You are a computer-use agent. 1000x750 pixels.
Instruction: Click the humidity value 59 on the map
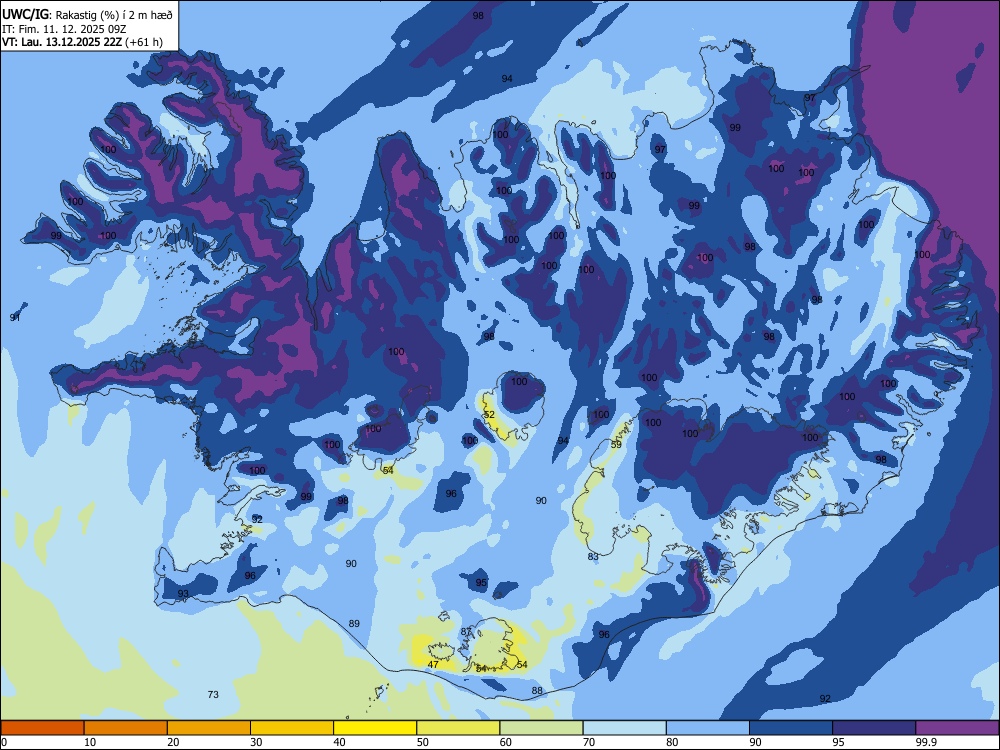pyautogui.click(x=616, y=444)
